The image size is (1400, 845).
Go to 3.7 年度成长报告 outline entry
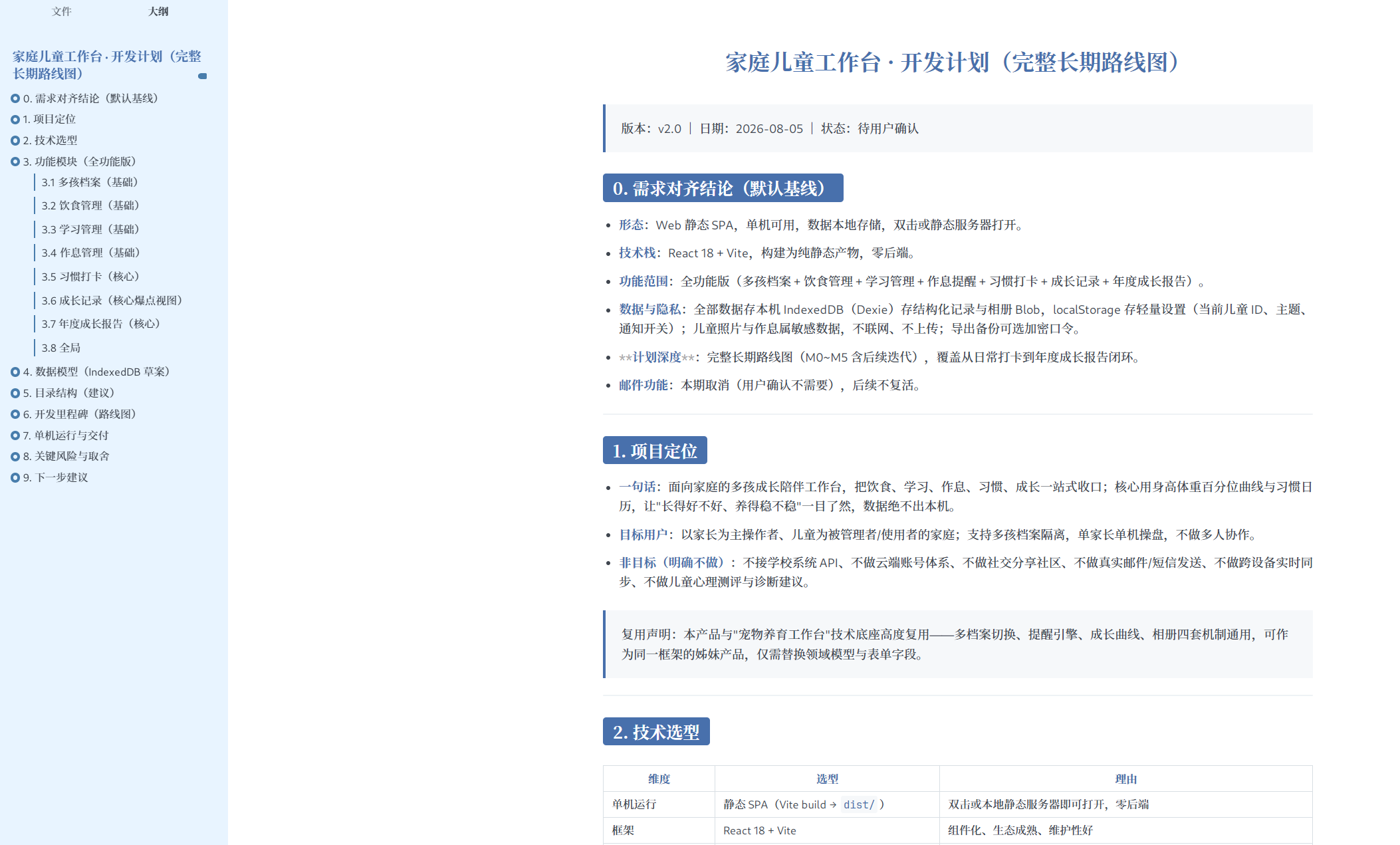[x=101, y=324]
